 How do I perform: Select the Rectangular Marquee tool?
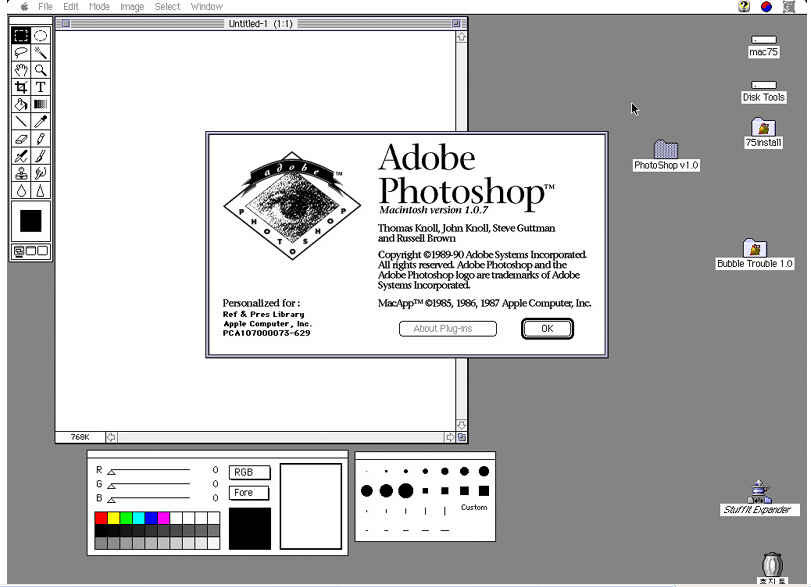coord(21,35)
